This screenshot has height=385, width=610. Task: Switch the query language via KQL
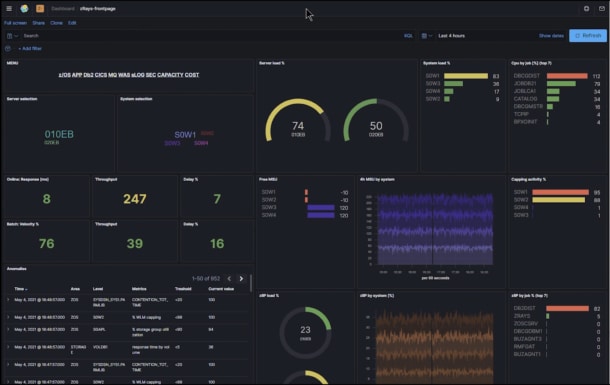click(x=408, y=36)
